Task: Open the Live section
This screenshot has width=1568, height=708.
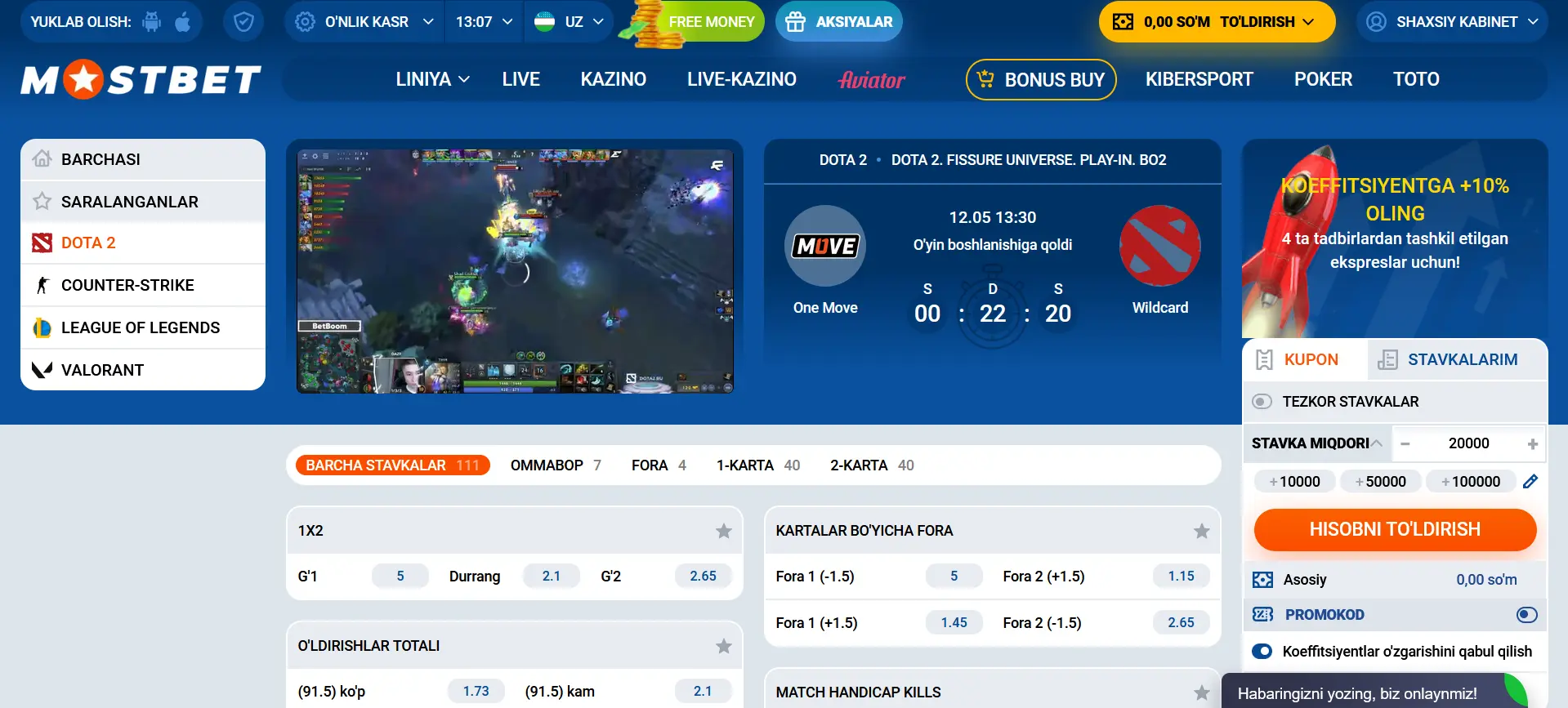Action: tap(520, 79)
